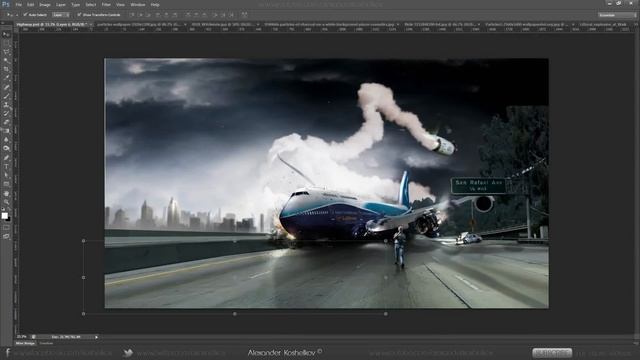Select the History Brush tool
Screen dimensions: 640x360
(x=6, y=114)
